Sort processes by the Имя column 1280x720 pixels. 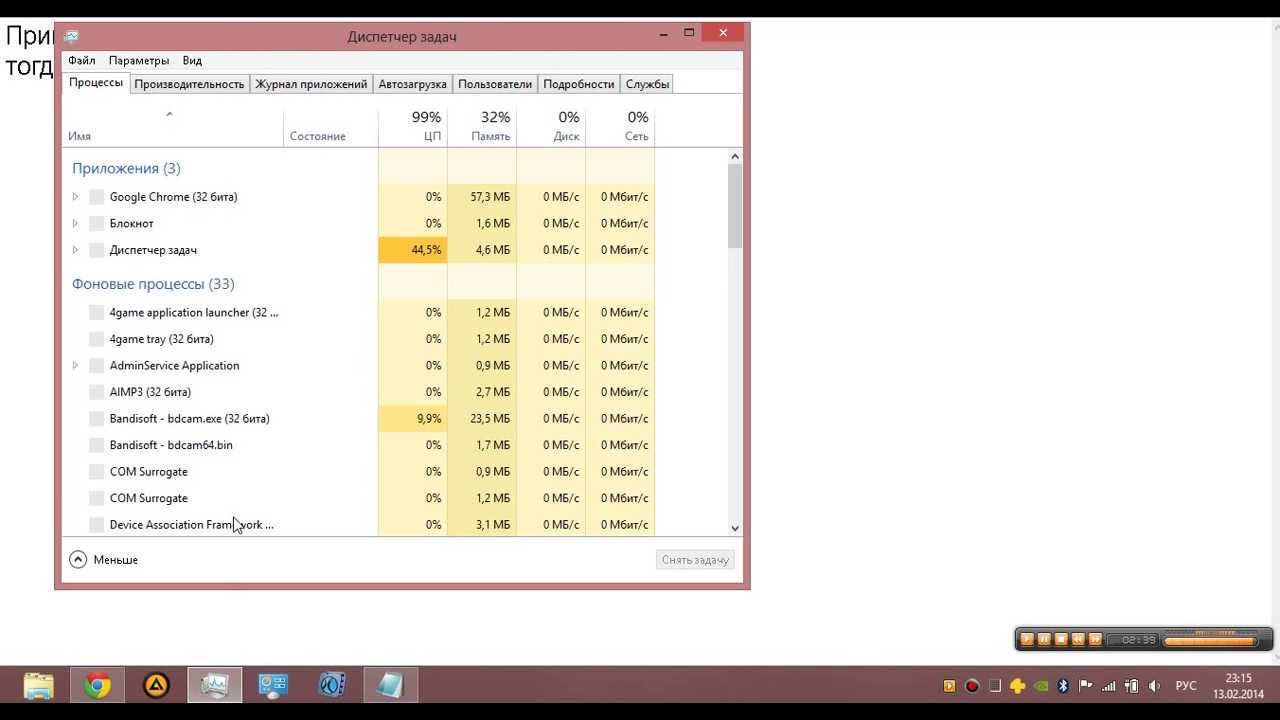[173, 128]
